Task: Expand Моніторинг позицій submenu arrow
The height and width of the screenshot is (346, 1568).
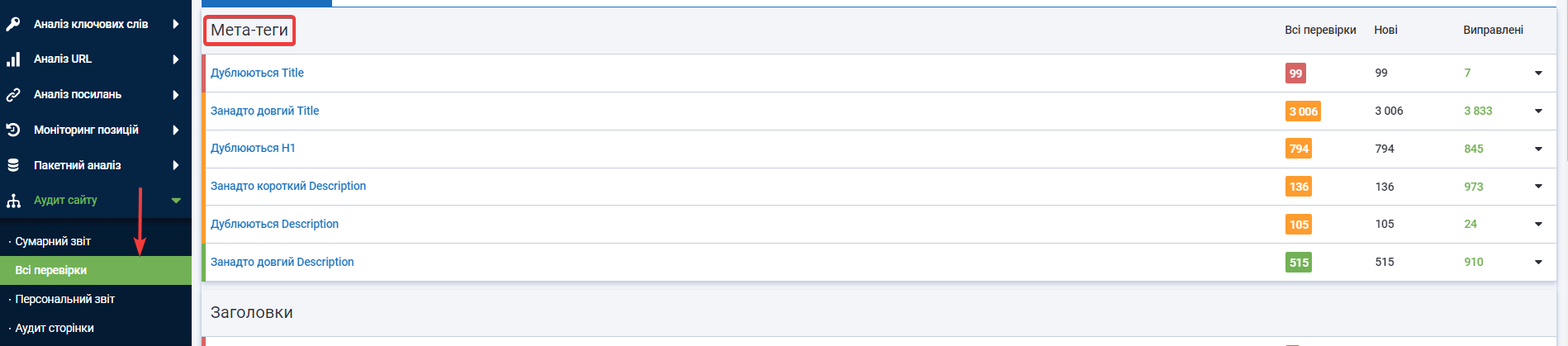Action: (176, 130)
